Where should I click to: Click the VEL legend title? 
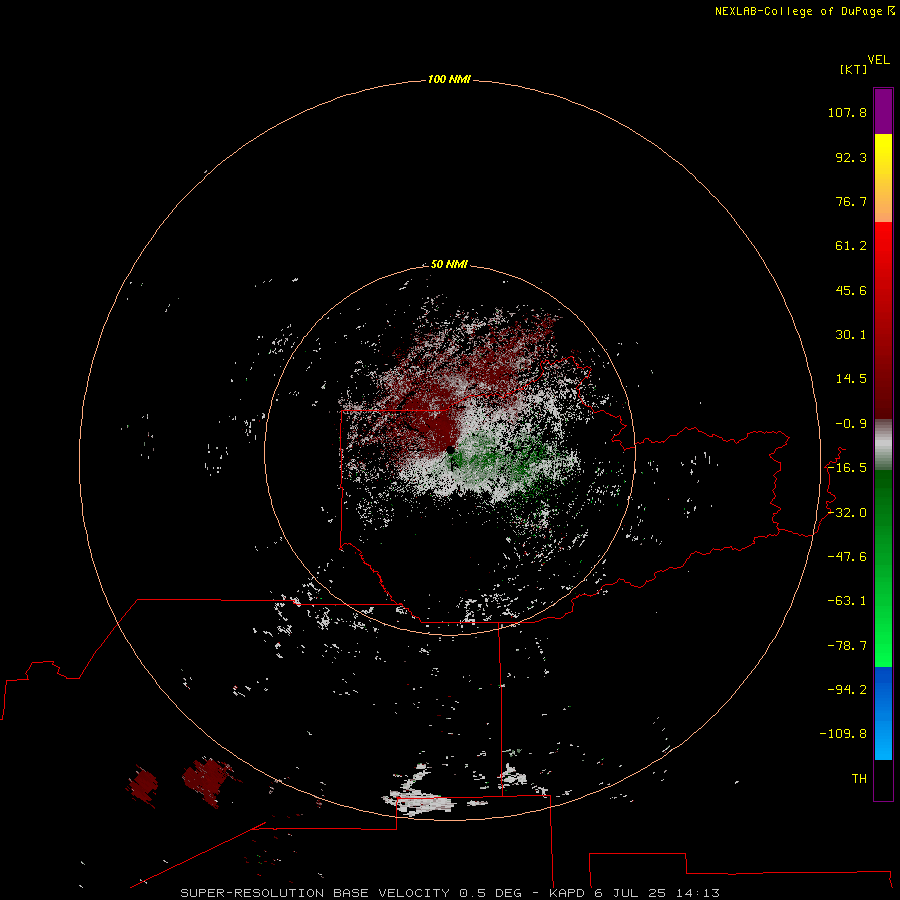[878, 60]
